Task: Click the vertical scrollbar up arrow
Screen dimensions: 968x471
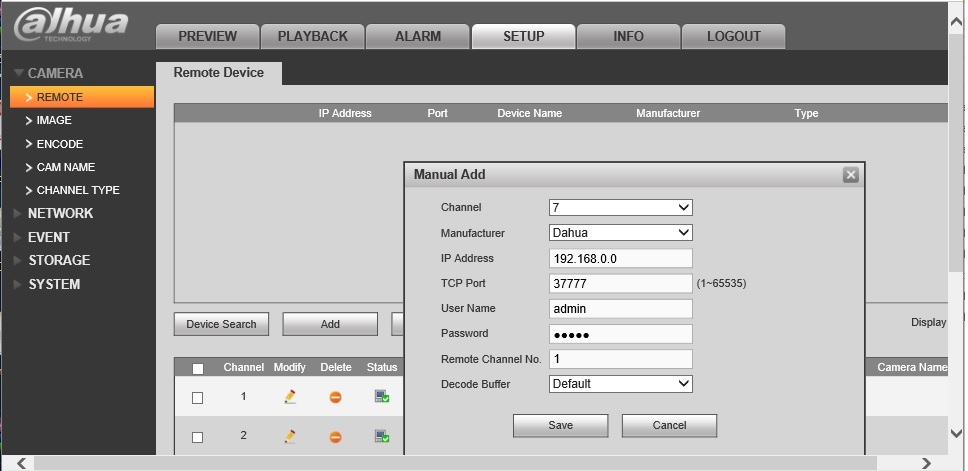Action: (956, 22)
